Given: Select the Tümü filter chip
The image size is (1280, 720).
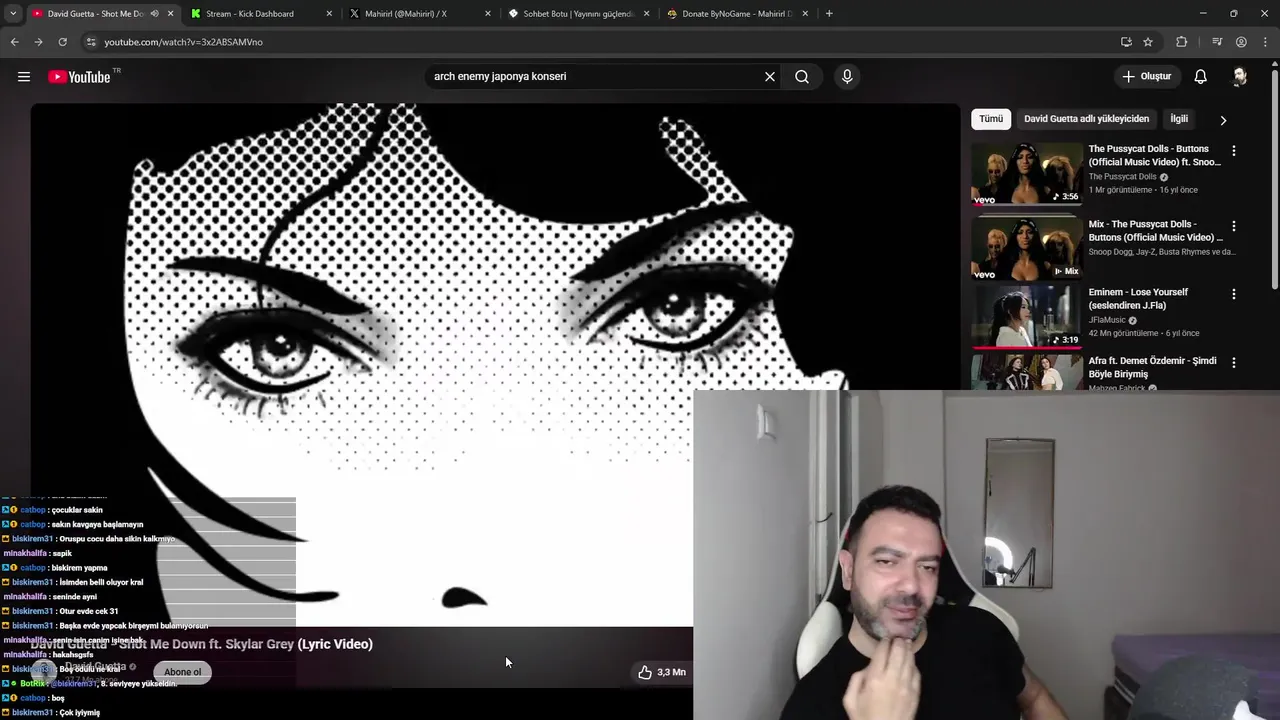Looking at the screenshot, I should (x=991, y=119).
